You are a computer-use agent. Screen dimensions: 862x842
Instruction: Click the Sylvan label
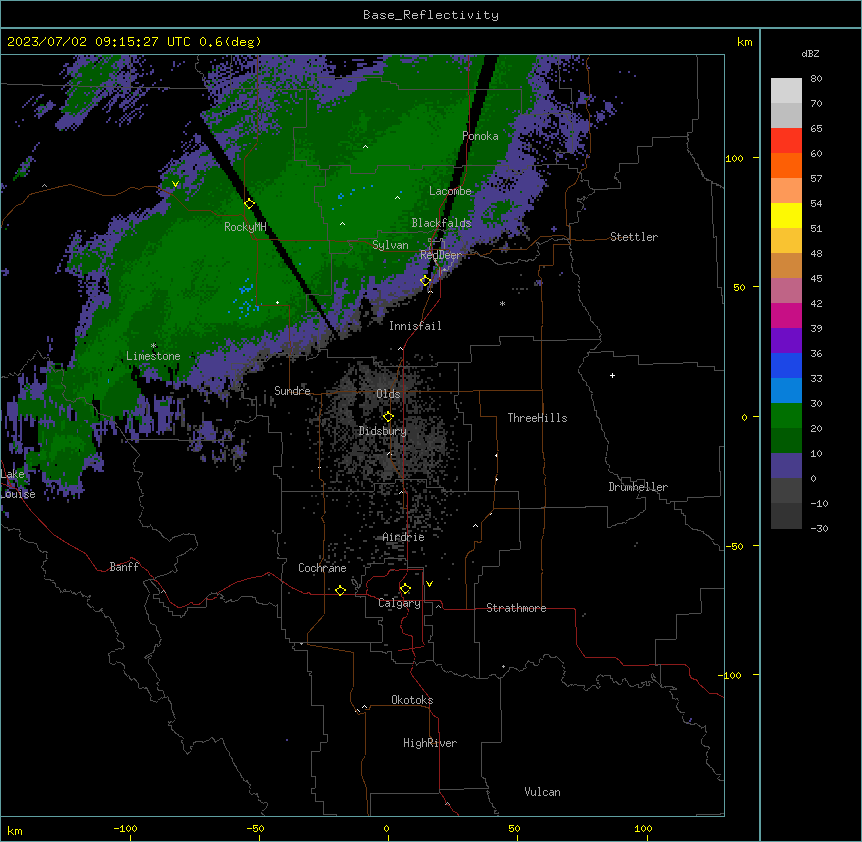[x=390, y=245]
